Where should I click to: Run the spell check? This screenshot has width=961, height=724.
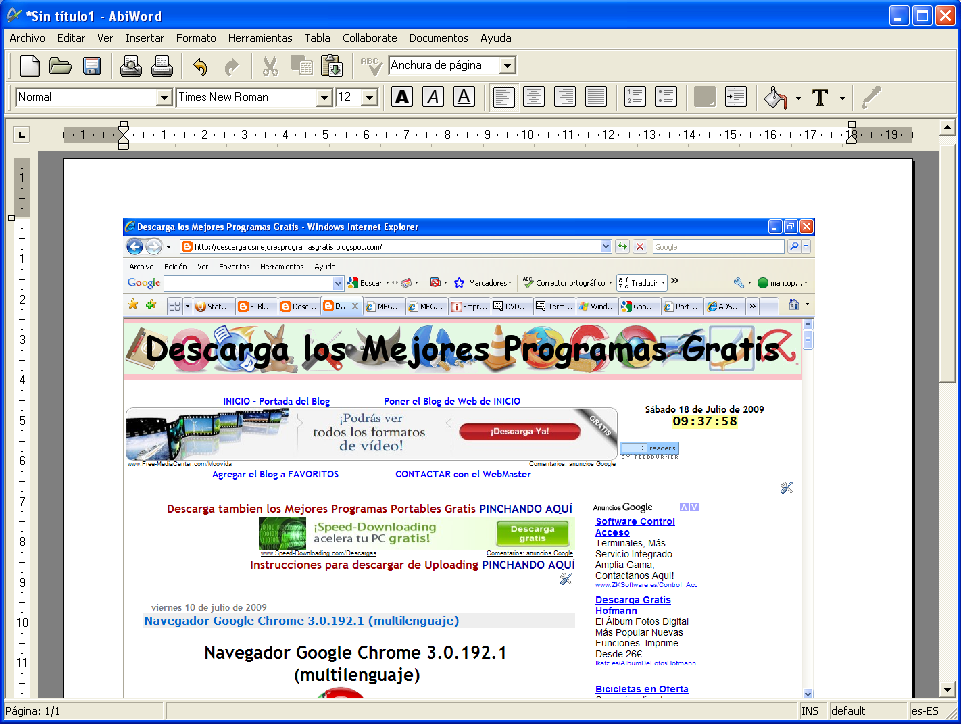tap(371, 66)
